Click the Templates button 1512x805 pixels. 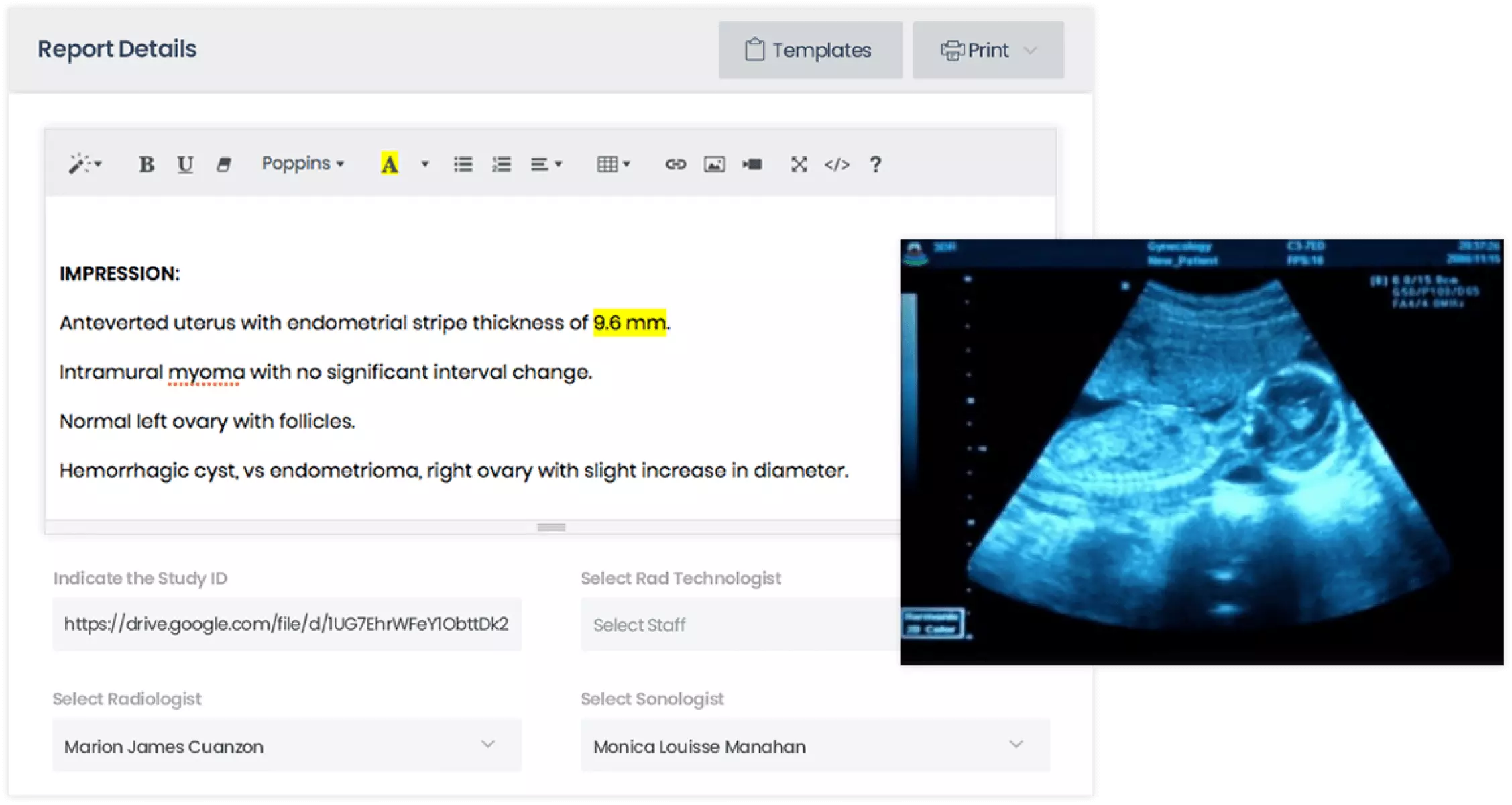[810, 50]
